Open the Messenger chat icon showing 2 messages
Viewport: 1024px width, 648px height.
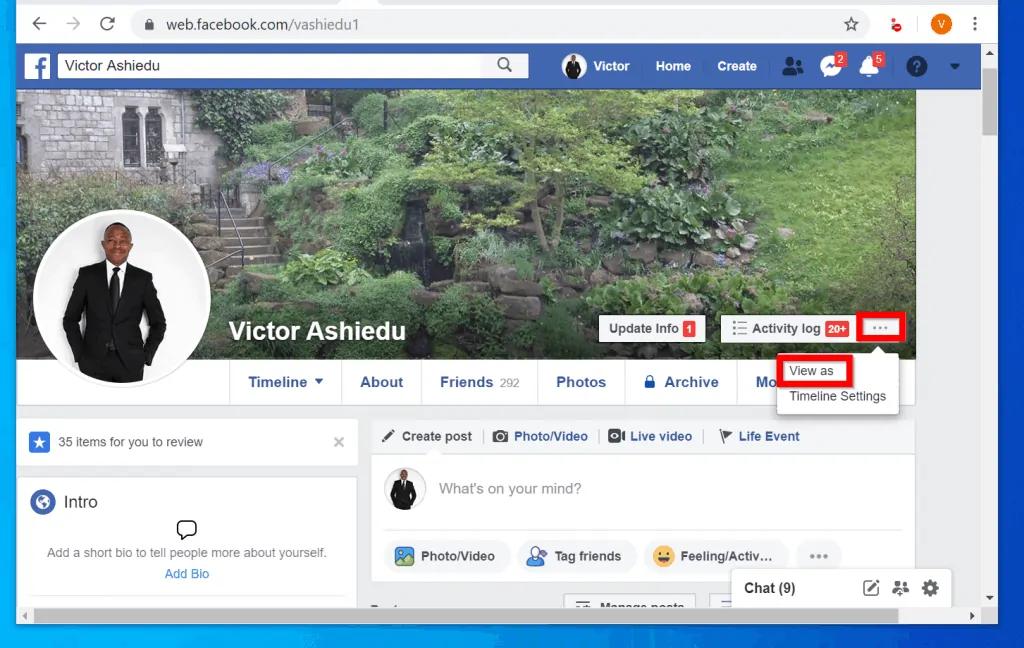tap(829, 67)
